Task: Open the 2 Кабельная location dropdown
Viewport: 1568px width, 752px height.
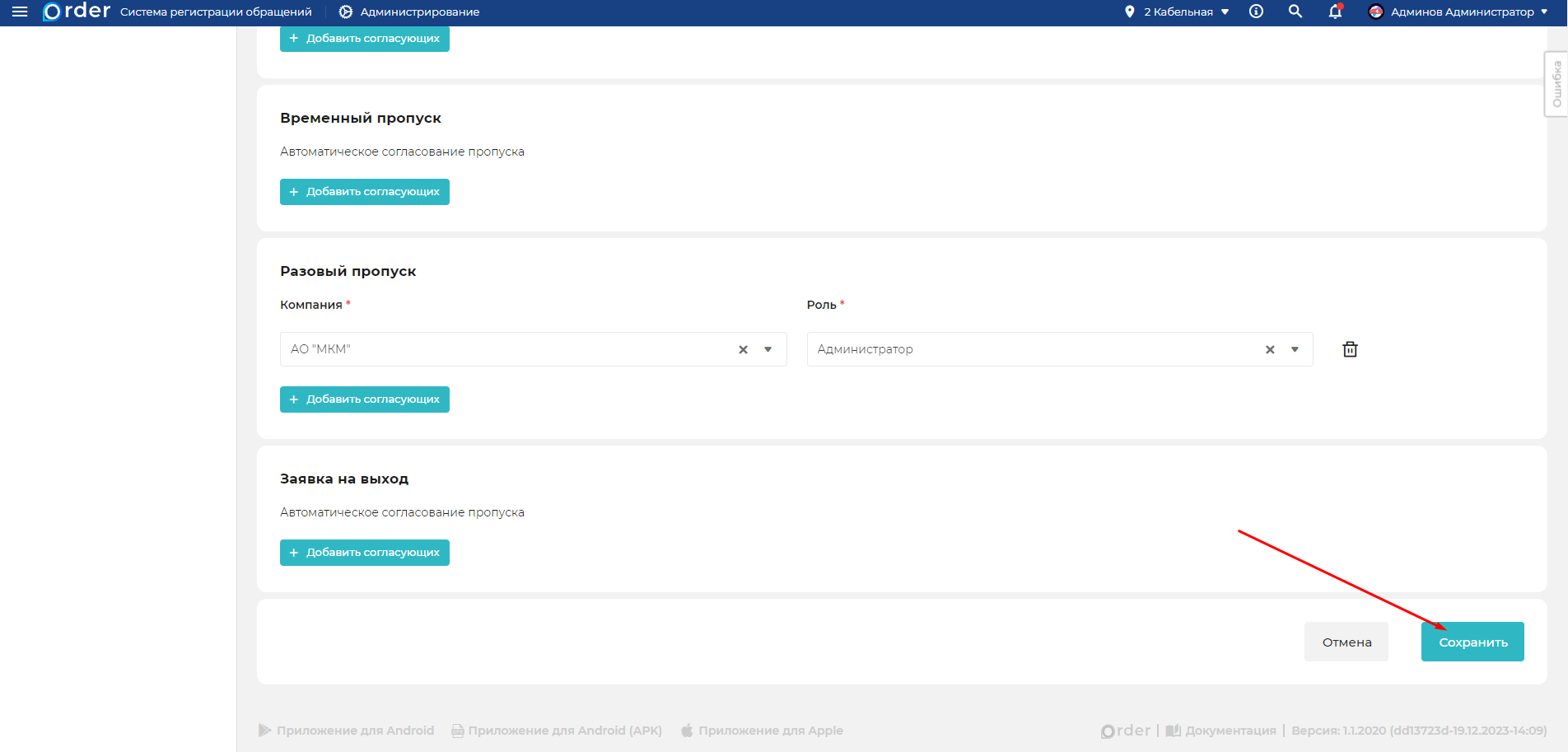Action: 1178,12
